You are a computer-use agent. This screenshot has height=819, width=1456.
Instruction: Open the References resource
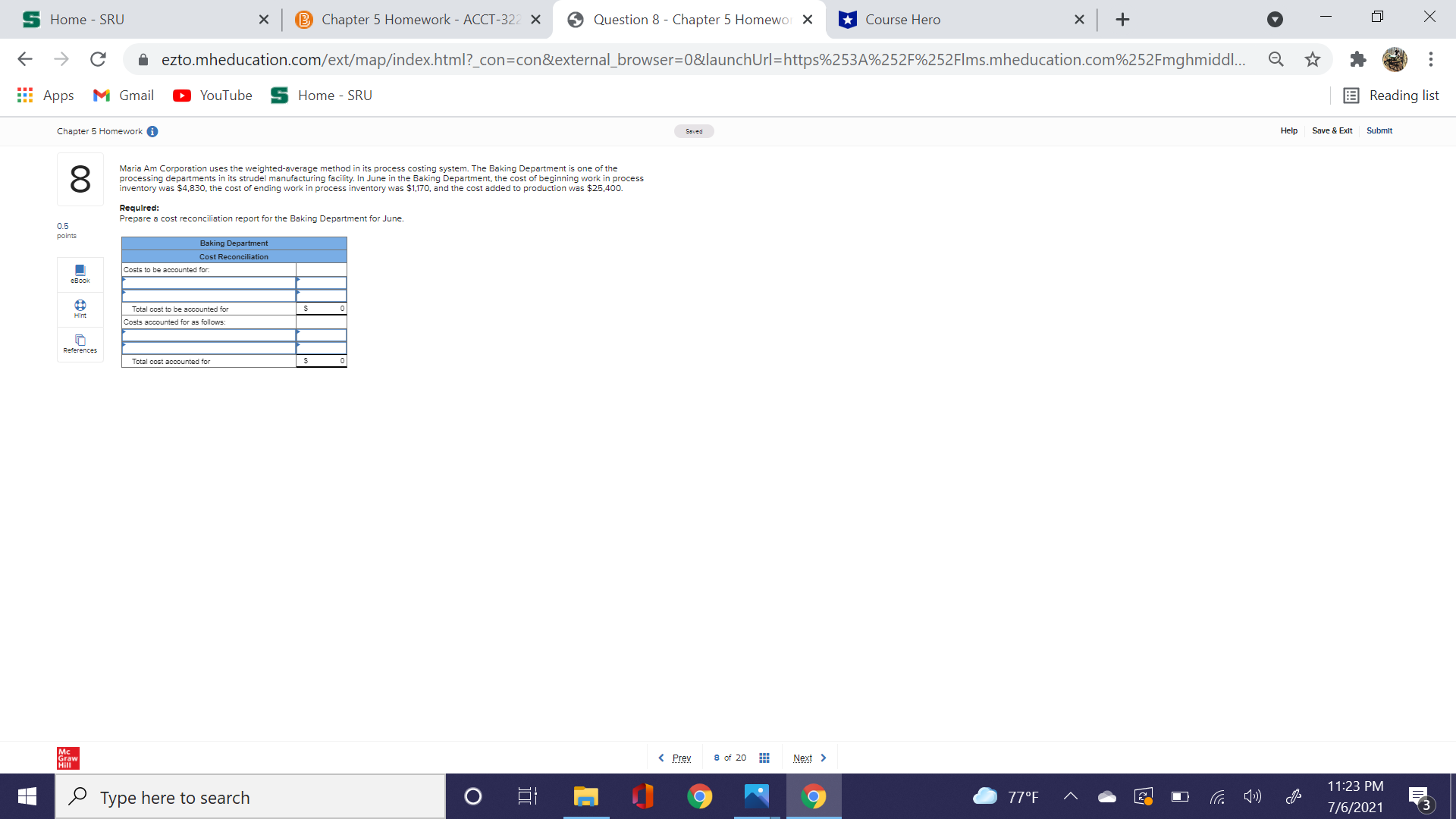(80, 344)
